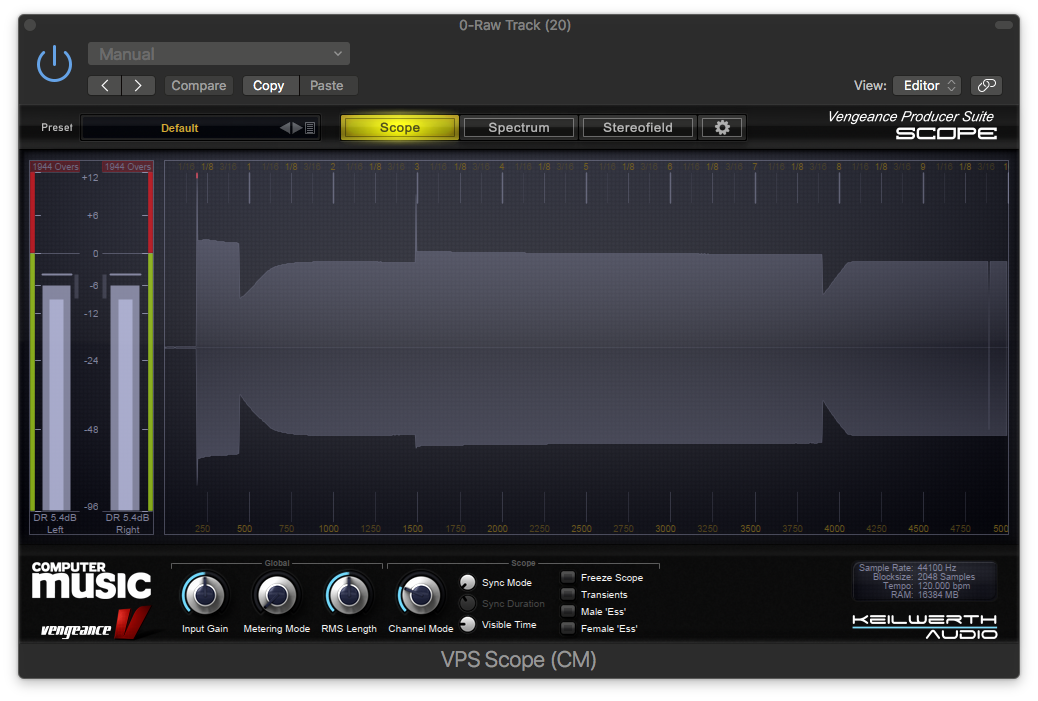Open the preset list menu icon
The width and height of the screenshot is (1038, 701).
click(310, 128)
